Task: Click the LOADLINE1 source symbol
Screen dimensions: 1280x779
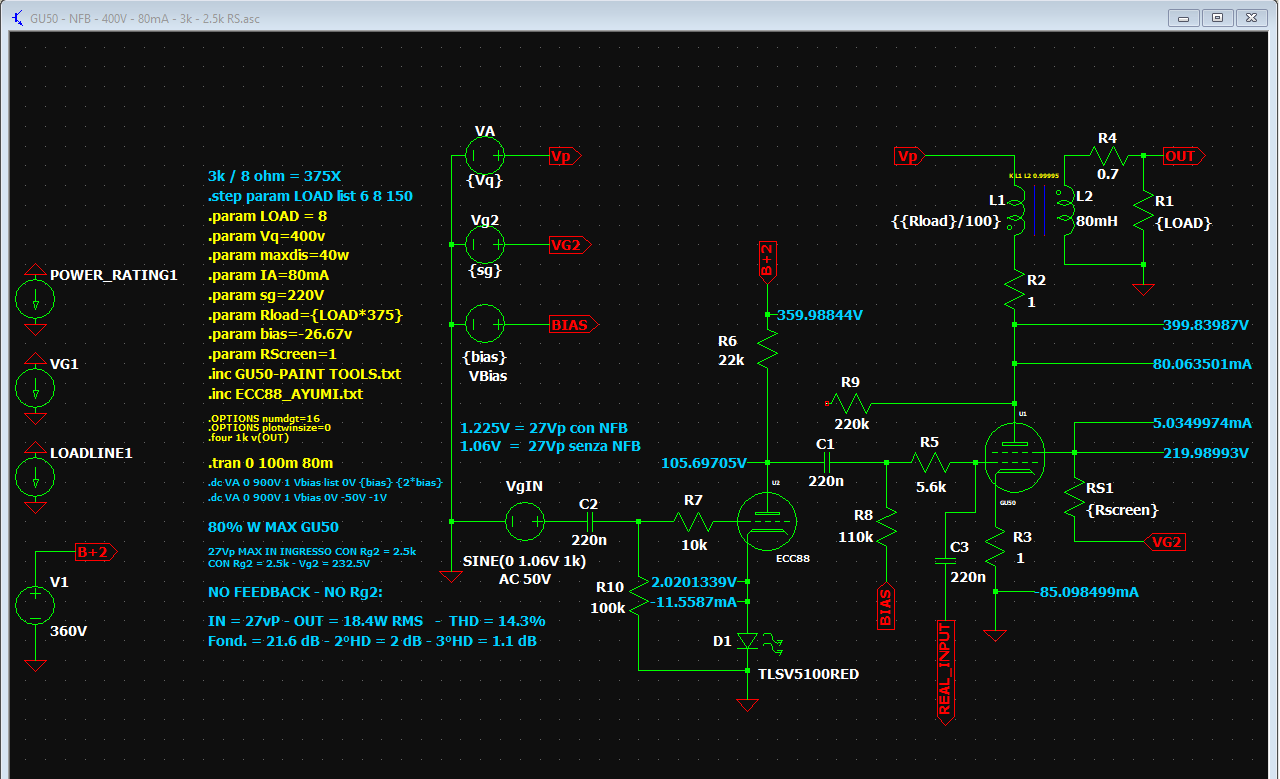Action: tap(36, 478)
